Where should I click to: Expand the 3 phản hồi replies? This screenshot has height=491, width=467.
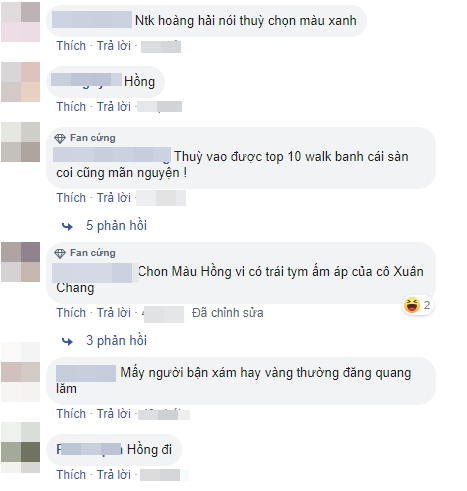116,340
